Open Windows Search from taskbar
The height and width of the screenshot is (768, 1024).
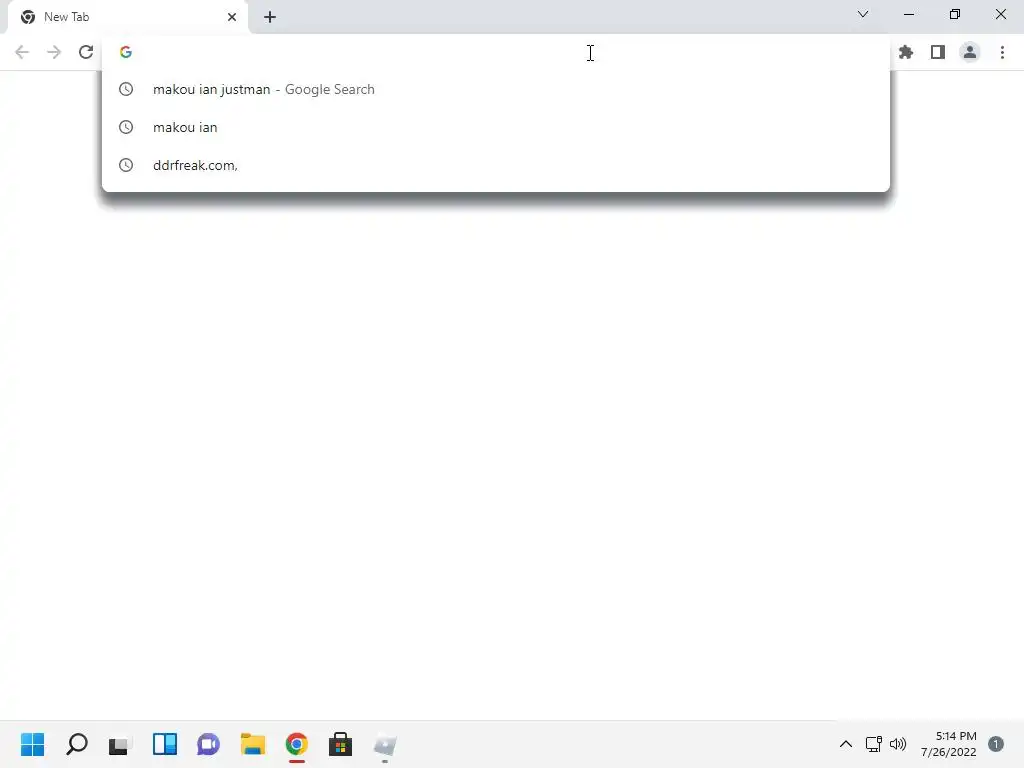tap(77, 744)
